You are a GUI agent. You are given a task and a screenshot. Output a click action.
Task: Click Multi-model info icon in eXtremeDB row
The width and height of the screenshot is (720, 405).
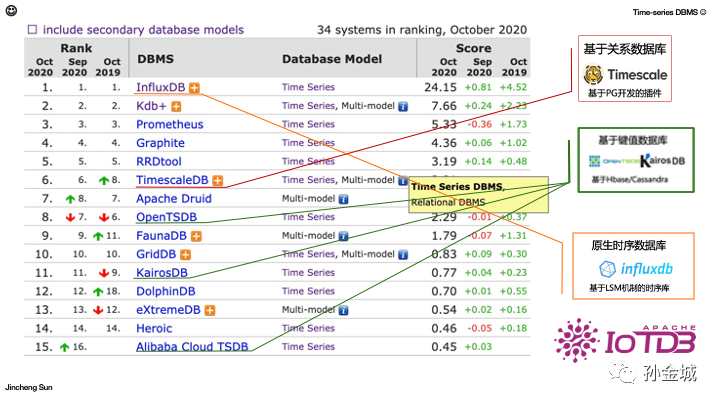343,310
